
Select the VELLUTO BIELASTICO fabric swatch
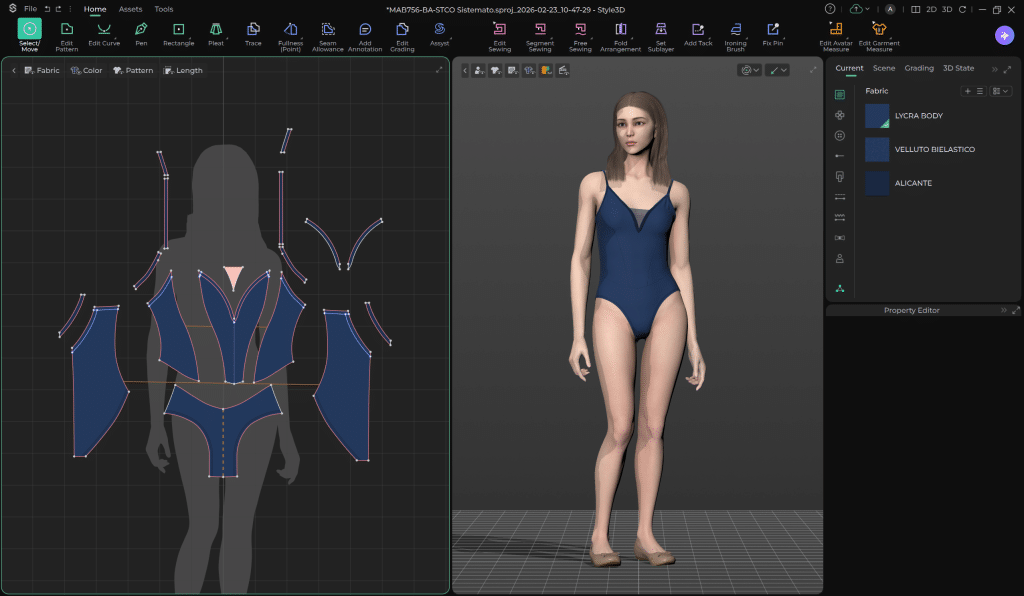coord(877,150)
